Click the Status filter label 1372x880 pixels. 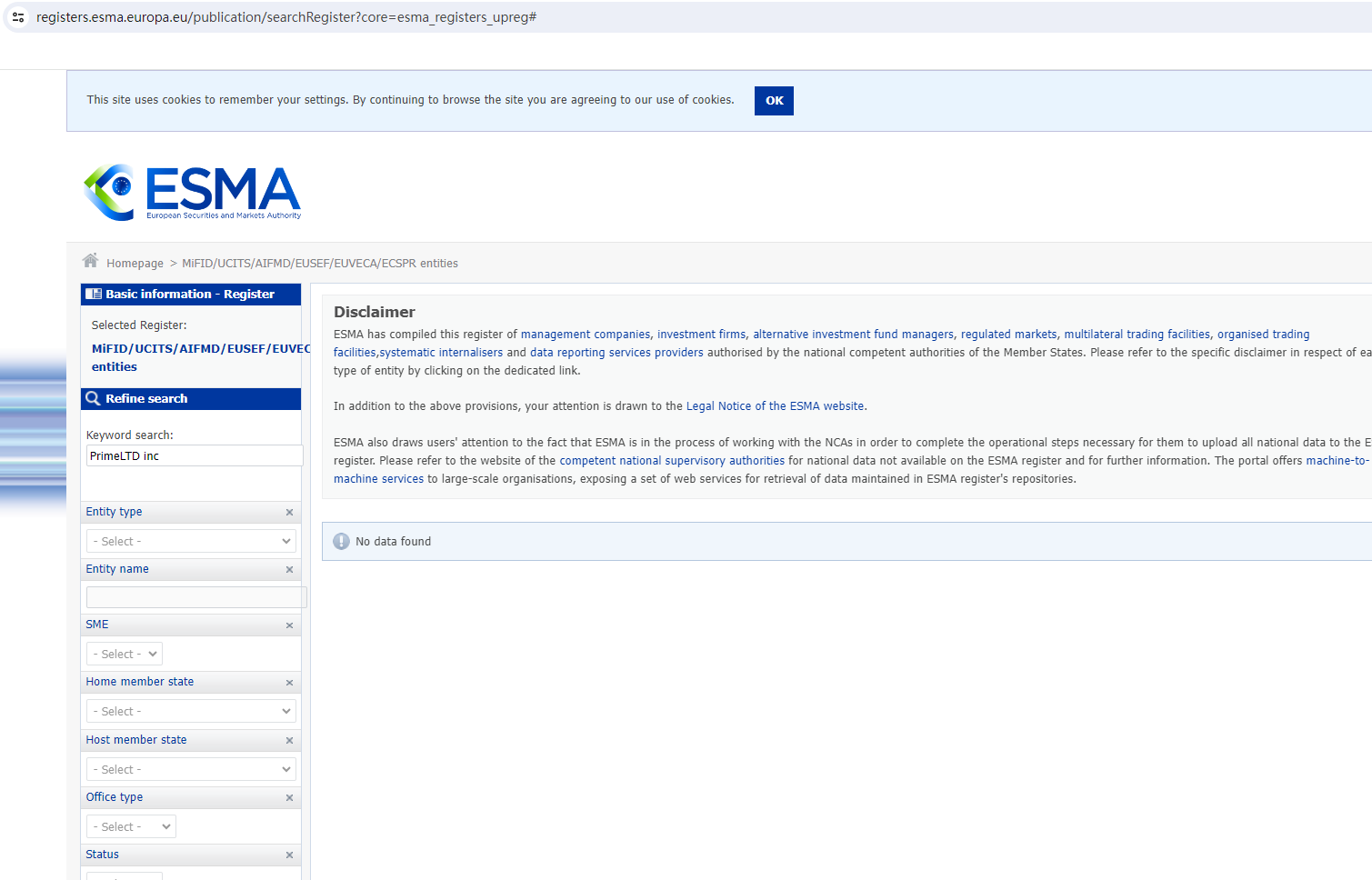102,855
